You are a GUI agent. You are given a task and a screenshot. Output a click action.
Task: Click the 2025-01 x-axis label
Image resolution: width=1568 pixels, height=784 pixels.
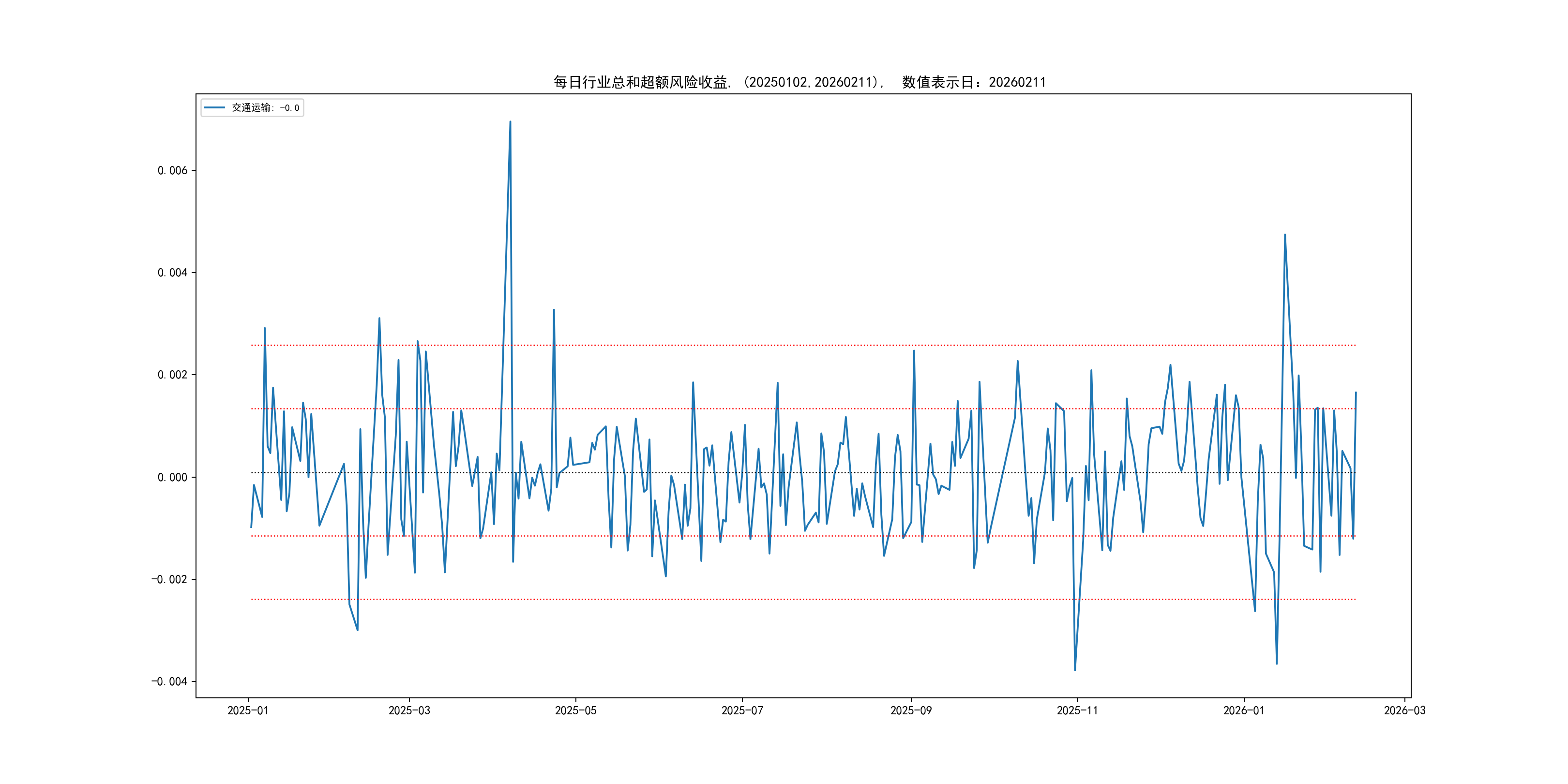pyautogui.click(x=248, y=711)
